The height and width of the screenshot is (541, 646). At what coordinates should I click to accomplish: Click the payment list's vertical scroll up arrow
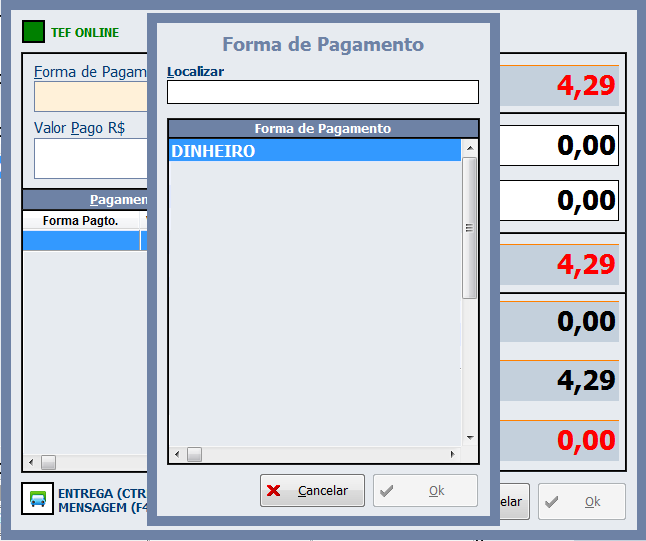469,148
